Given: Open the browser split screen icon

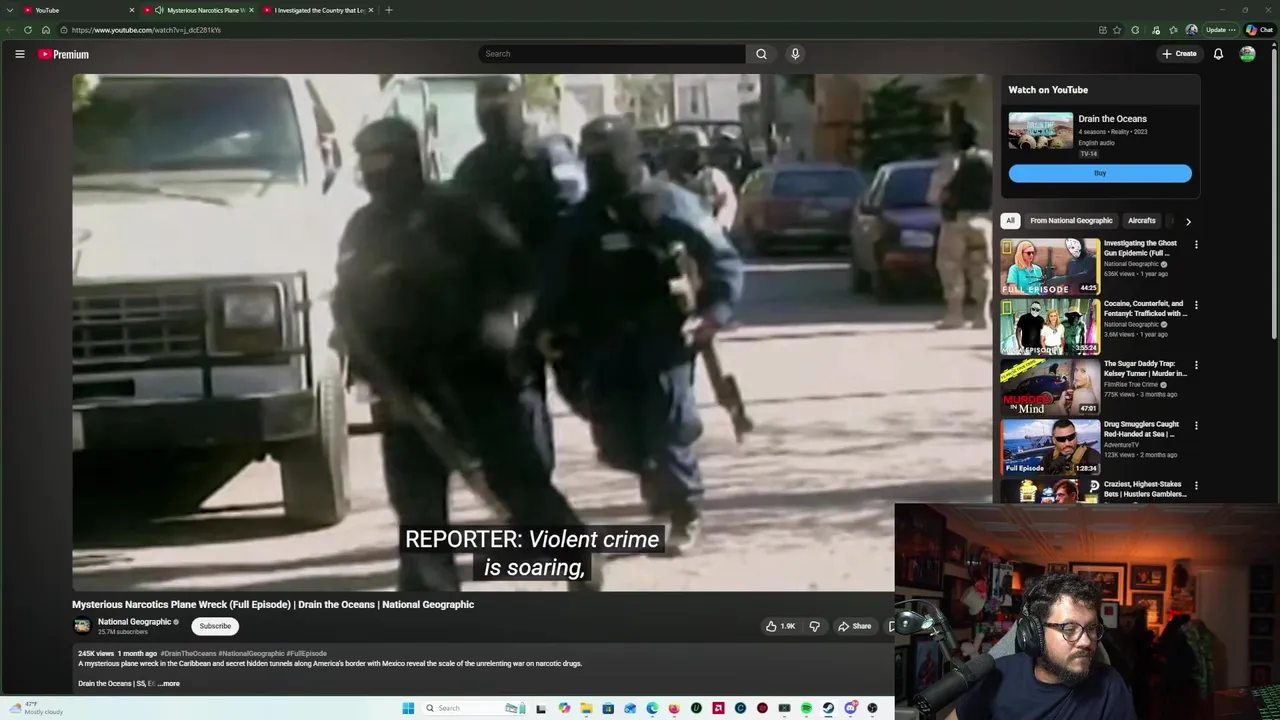Looking at the screenshot, I should pos(1102,30).
